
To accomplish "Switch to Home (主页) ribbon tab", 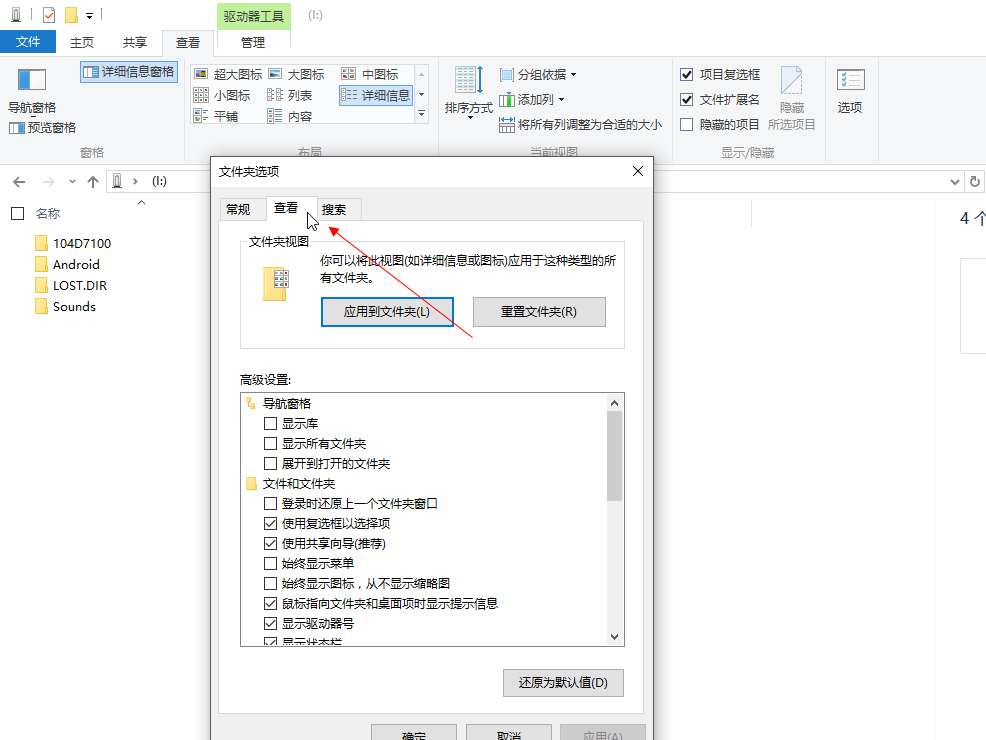I will coord(82,42).
